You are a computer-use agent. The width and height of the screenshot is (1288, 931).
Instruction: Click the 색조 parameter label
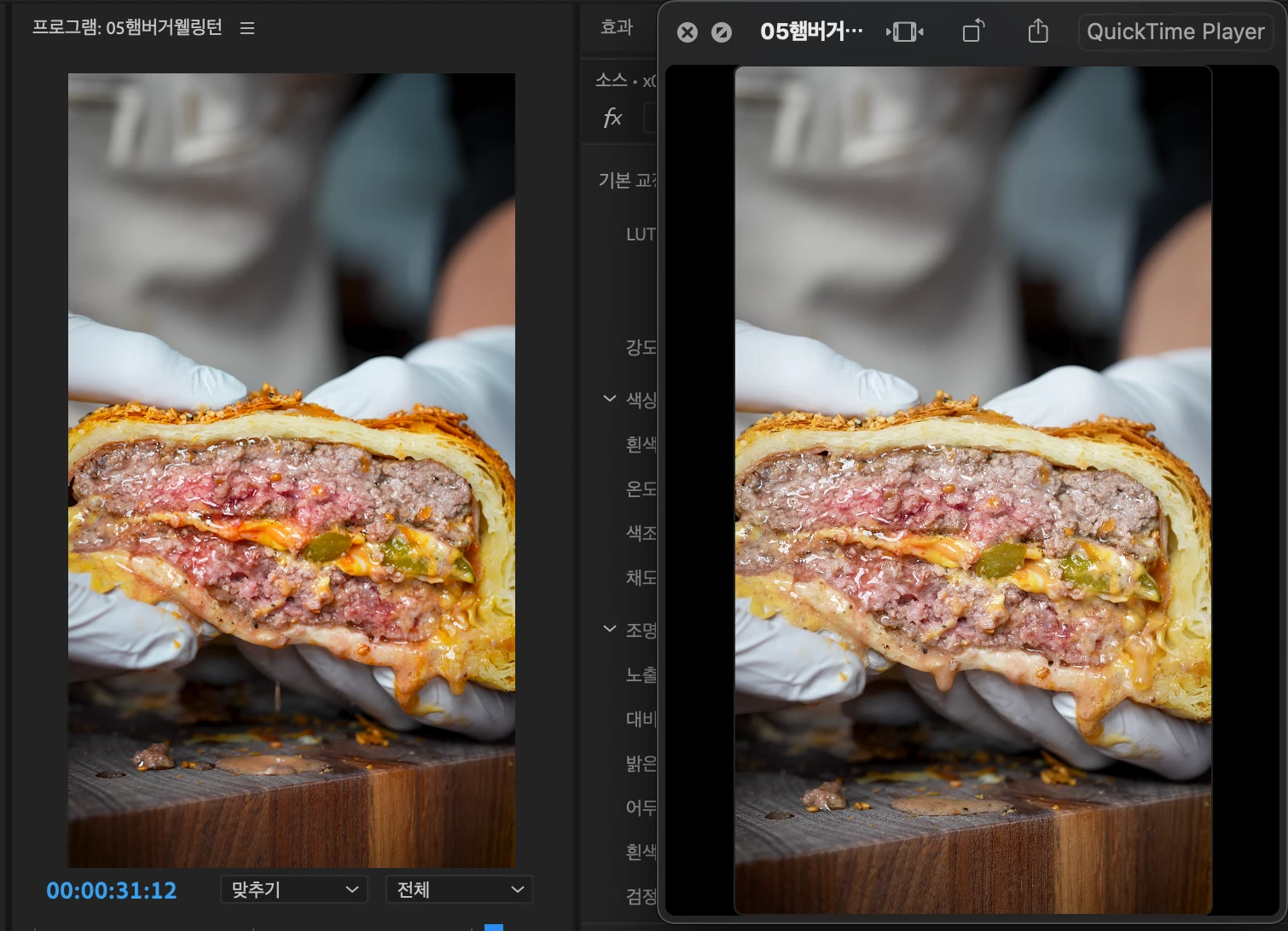pos(641,533)
